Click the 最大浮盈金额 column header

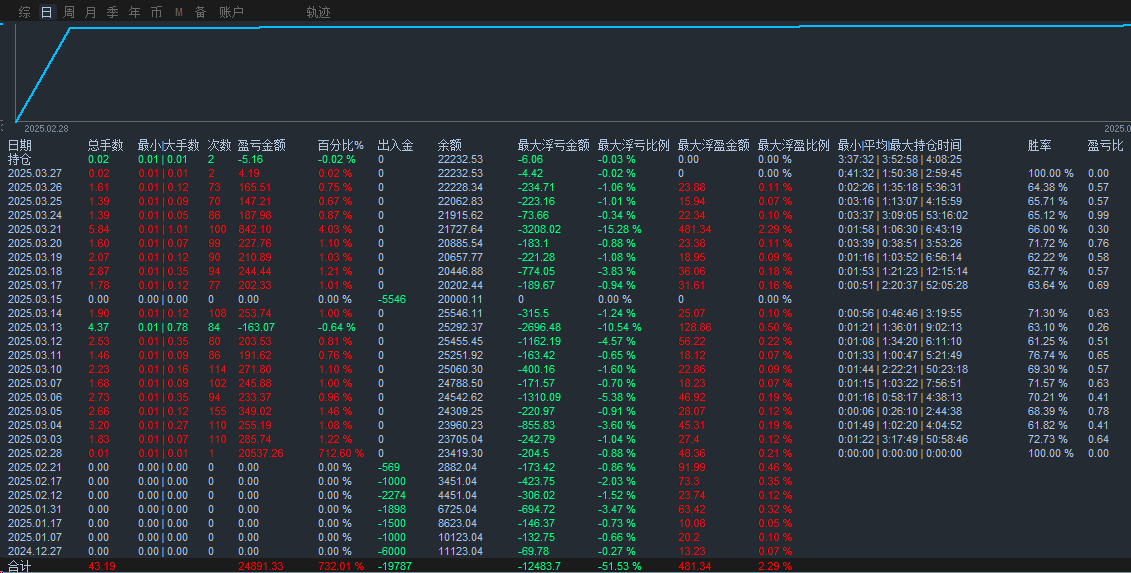tap(713, 145)
